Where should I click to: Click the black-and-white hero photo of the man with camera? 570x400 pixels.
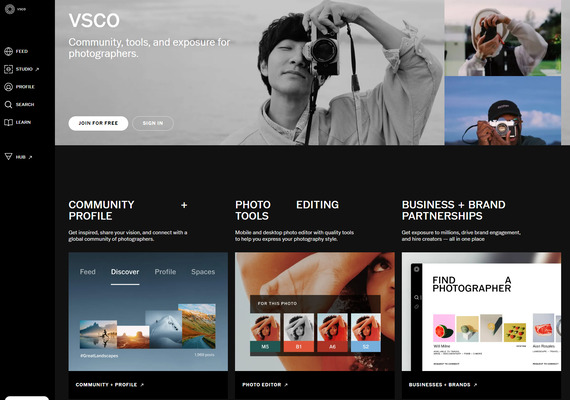point(249,72)
